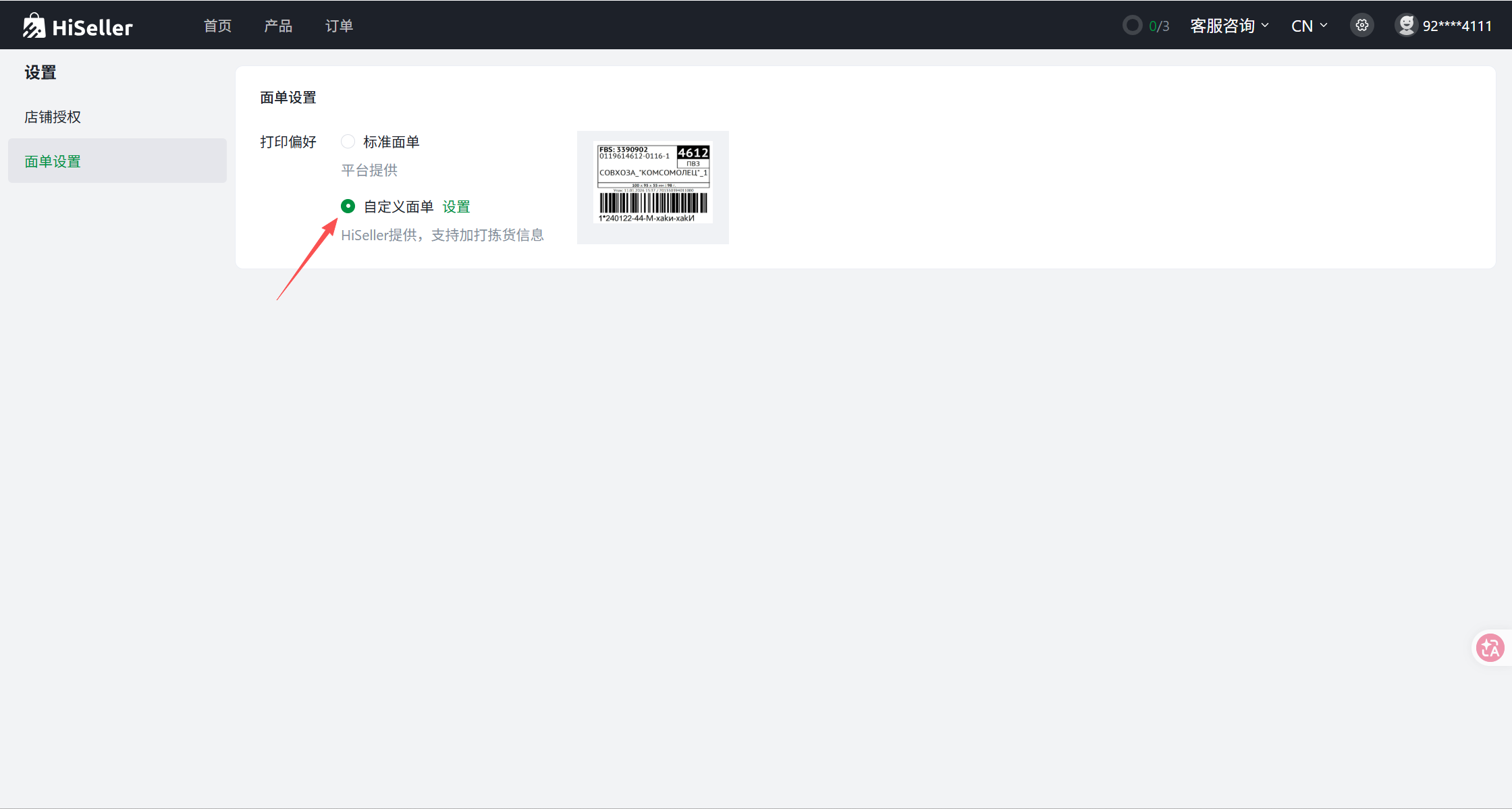Click the 自定义面单 label text
Image resolution: width=1512 pixels, height=809 pixels.
tap(398, 206)
